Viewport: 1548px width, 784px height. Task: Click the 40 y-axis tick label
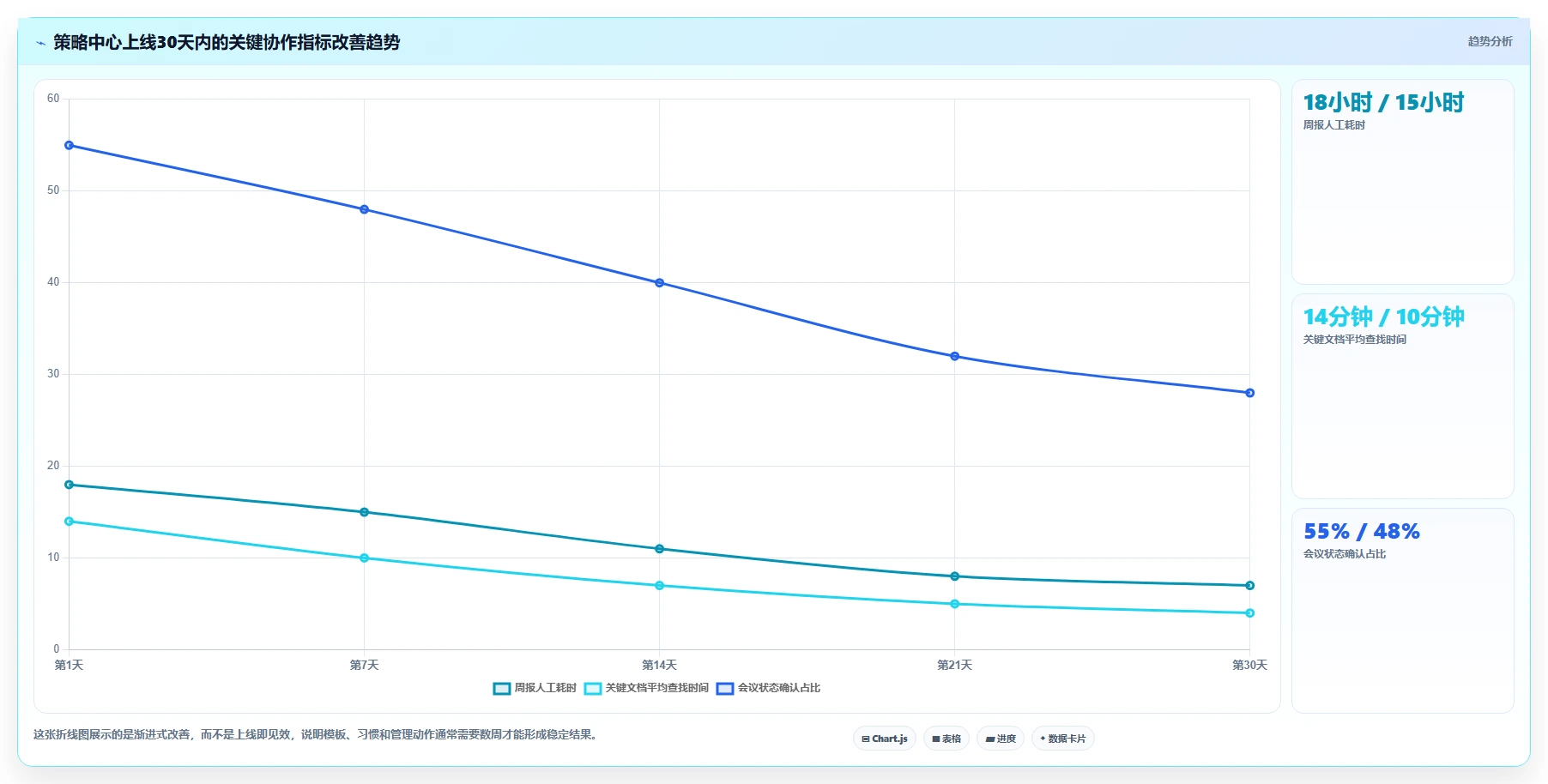tap(53, 282)
